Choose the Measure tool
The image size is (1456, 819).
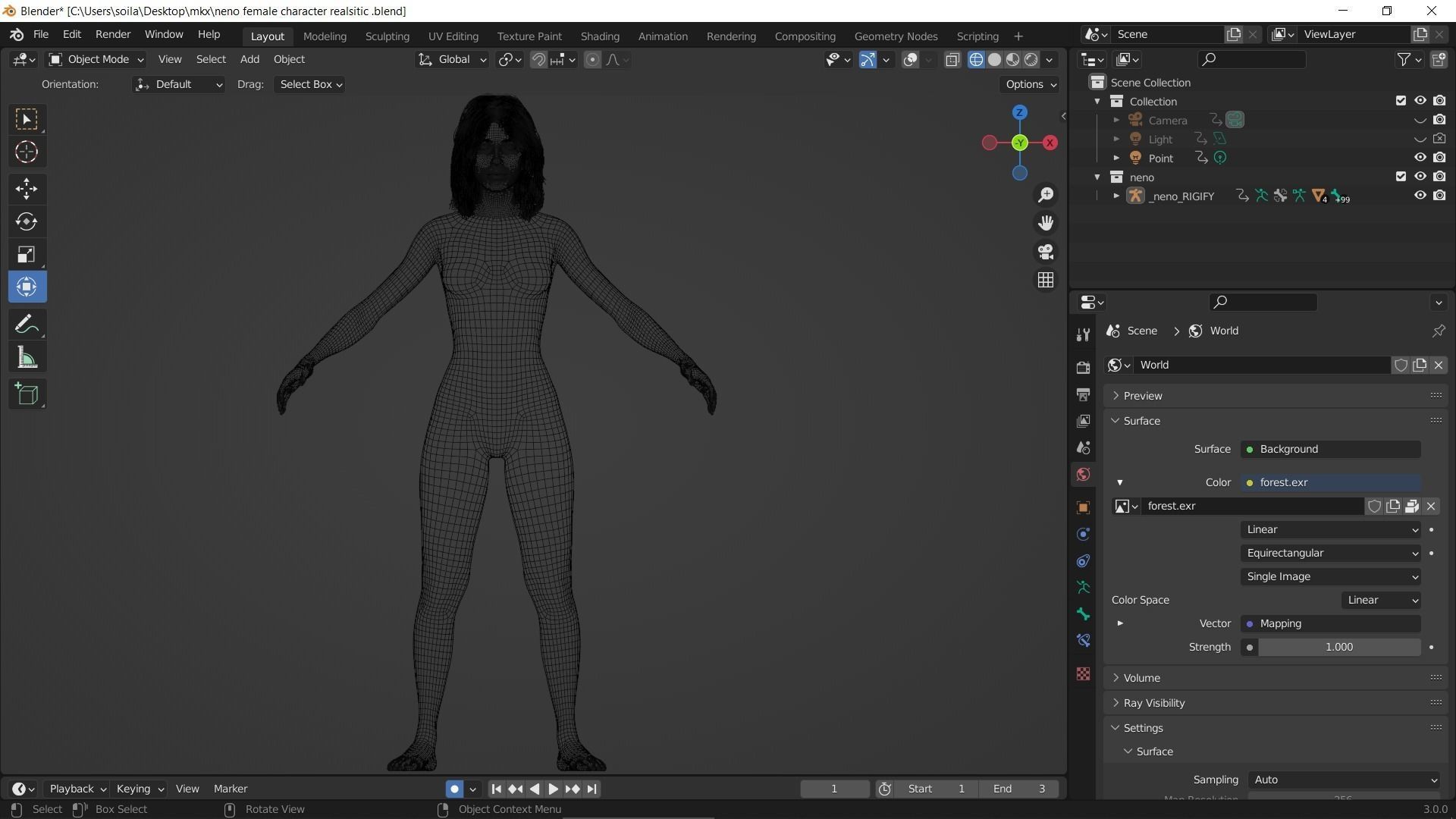(x=27, y=358)
